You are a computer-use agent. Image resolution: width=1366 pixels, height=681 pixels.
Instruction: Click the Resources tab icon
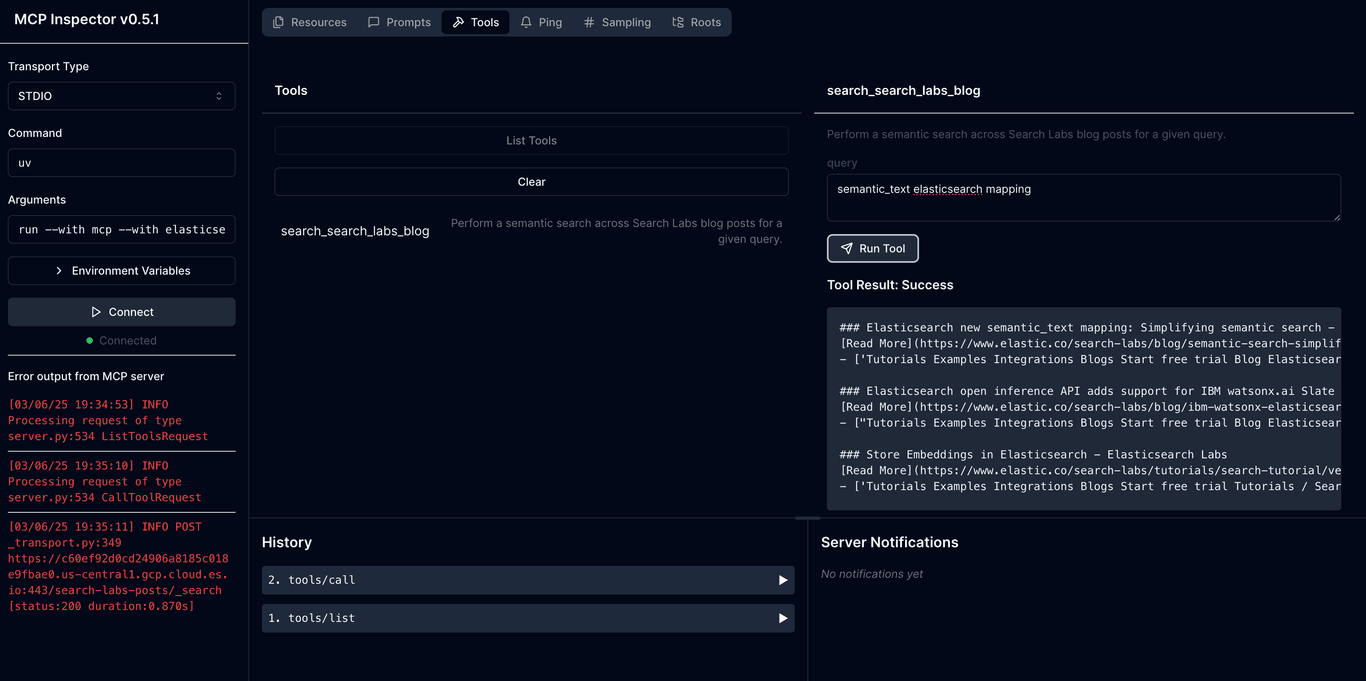(x=279, y=22)
